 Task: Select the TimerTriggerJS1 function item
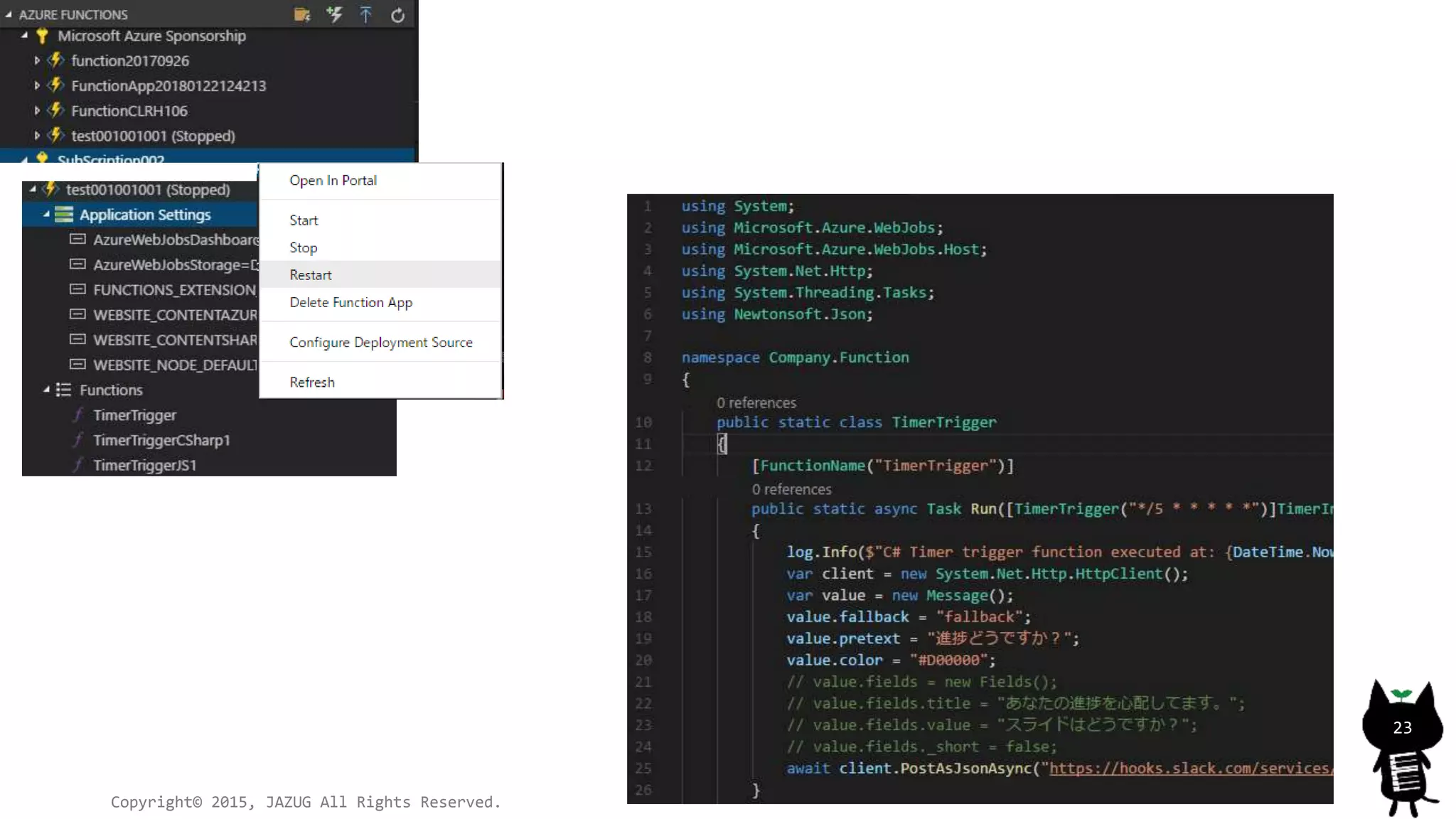pos(144,465)
